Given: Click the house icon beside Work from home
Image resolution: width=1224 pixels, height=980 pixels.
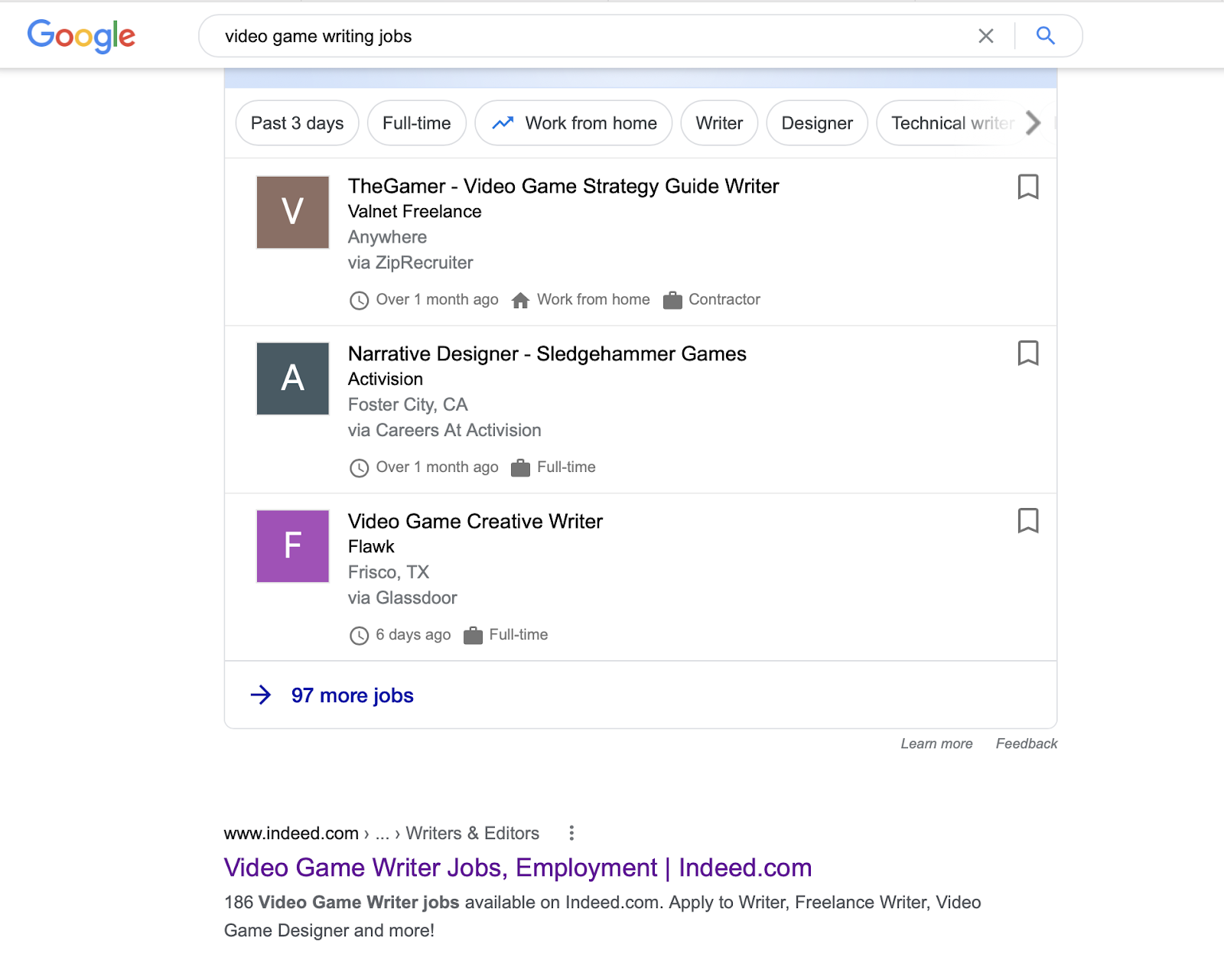Looking at the screenshot, I should click(x=520, y=300).
